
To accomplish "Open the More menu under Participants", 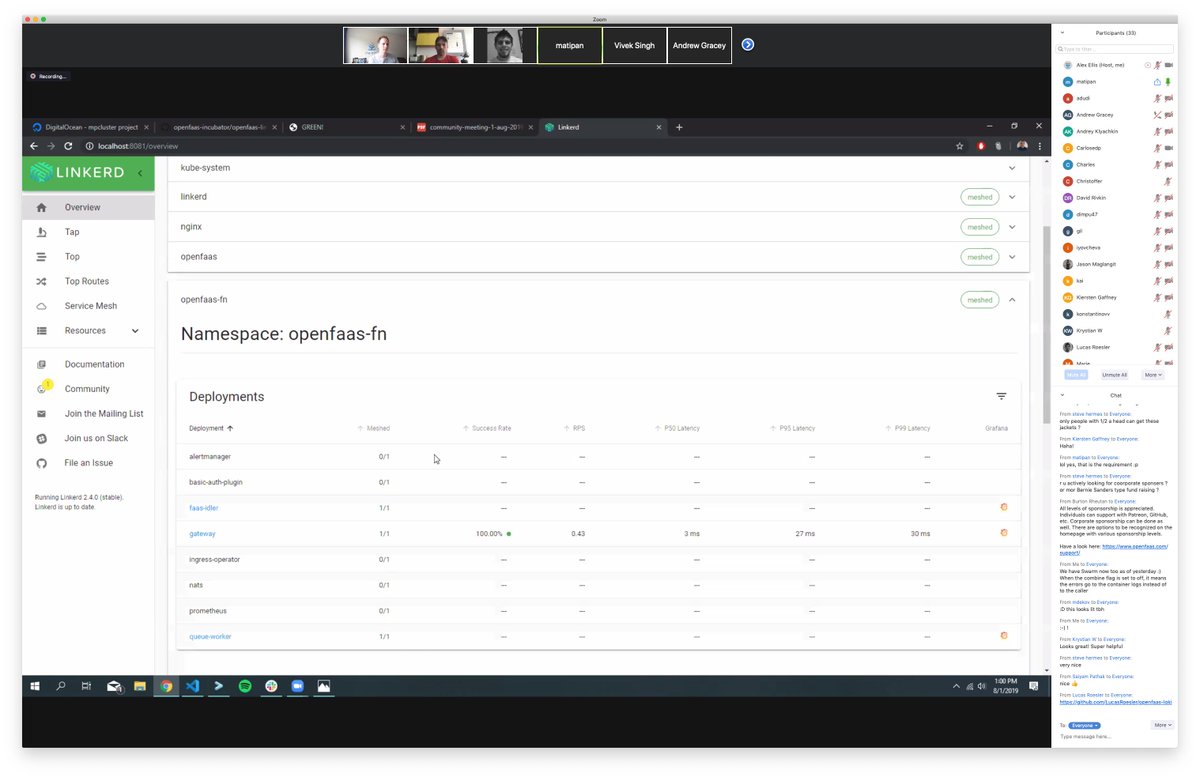I will (1152, 375).
